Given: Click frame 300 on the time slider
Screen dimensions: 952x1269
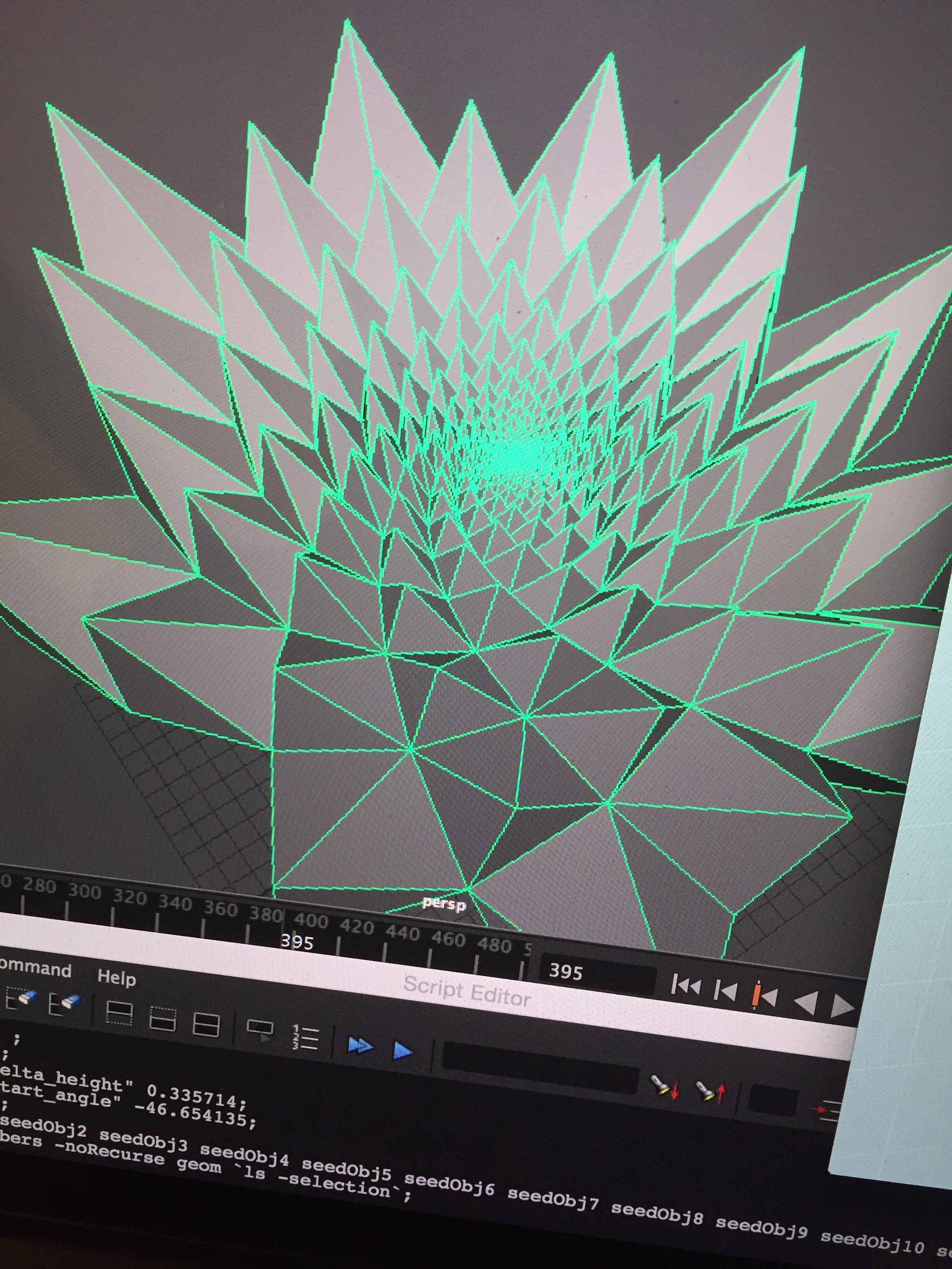Looking at the screenshot, I should tap(85, 892).
